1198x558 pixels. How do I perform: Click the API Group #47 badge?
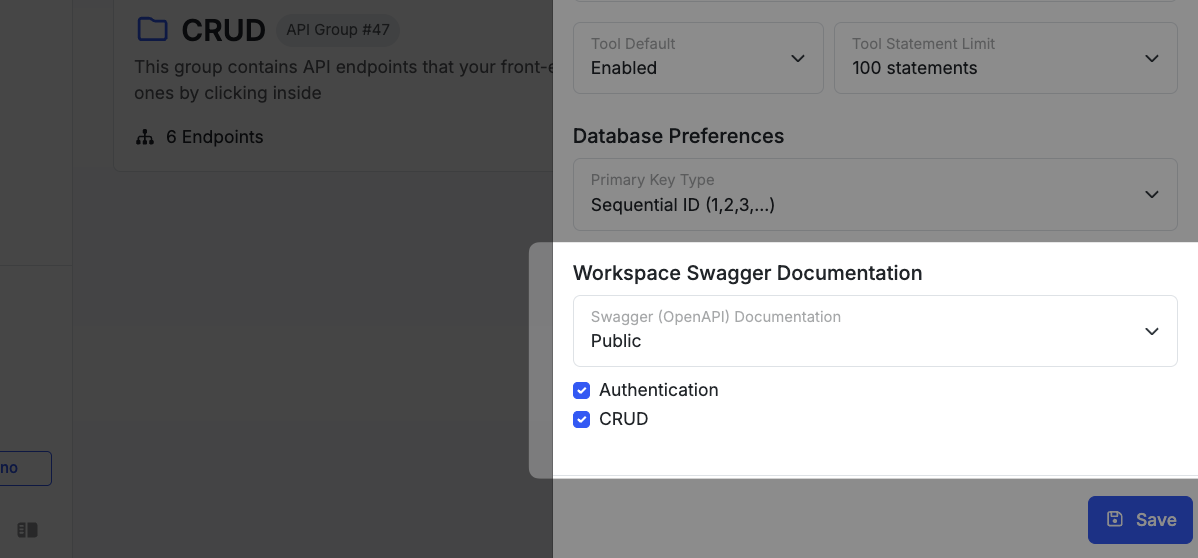[338, 30]
